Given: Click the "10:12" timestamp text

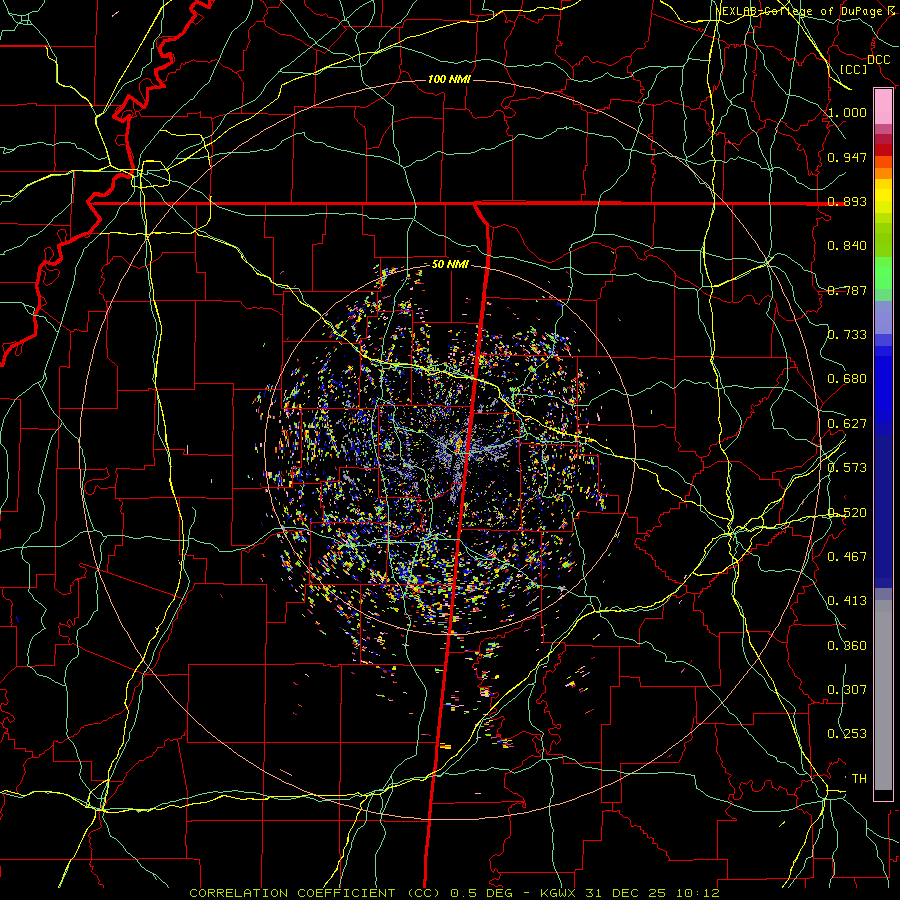Looking at the screenshot, I should 697,893.
